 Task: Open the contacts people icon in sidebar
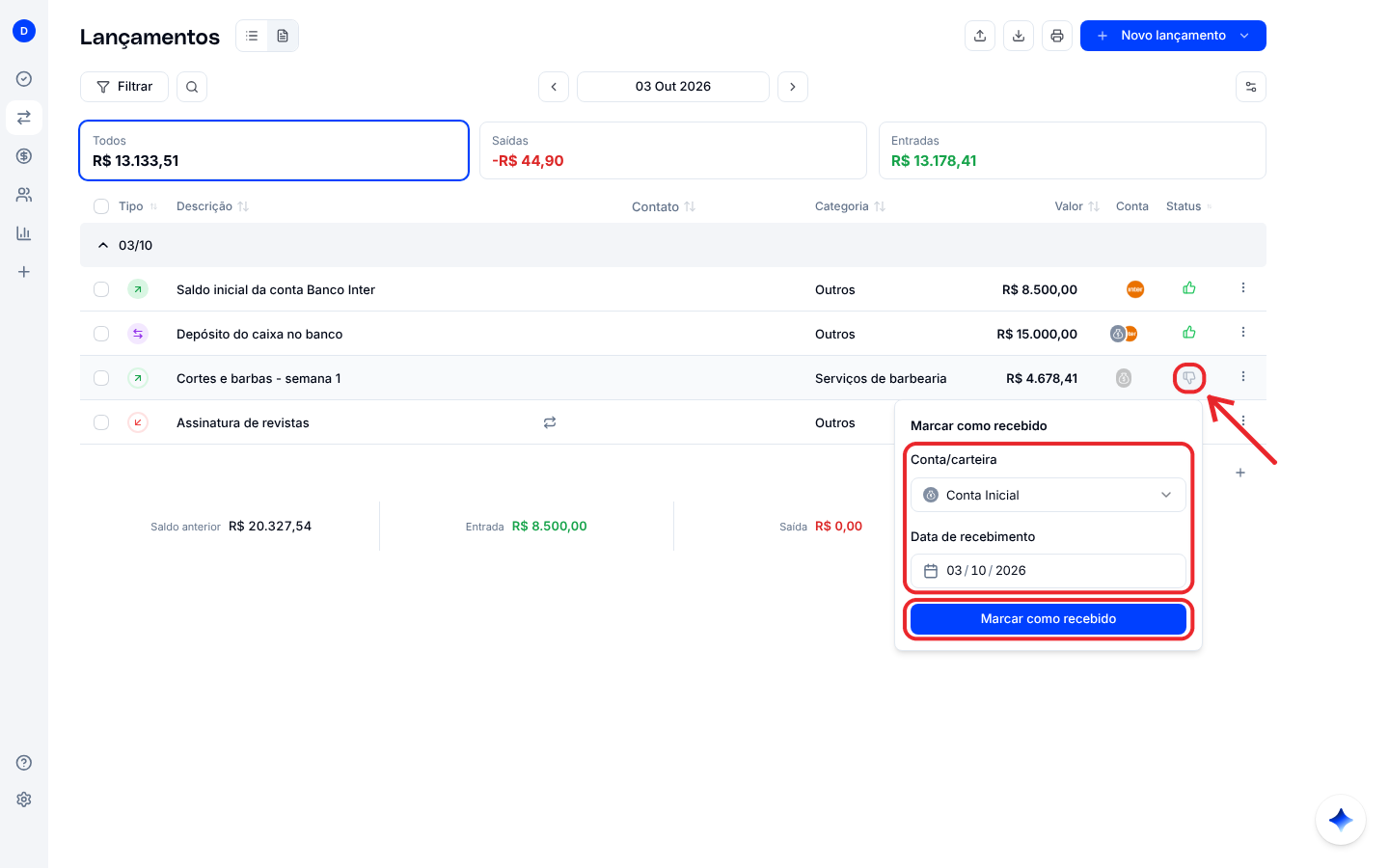(x=24, y=195)
